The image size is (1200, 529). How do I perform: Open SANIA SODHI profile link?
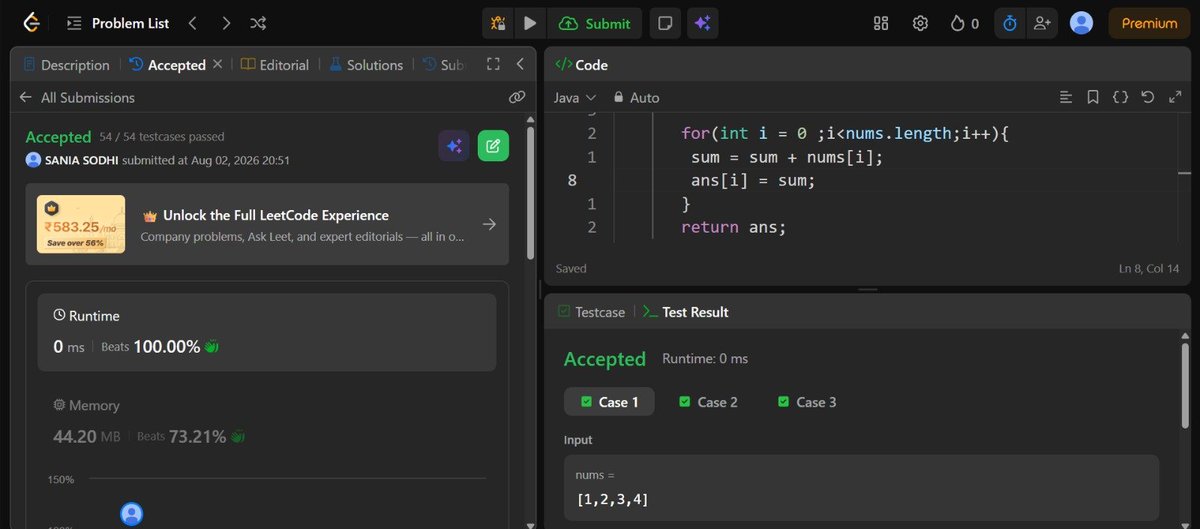pos(83,160)
